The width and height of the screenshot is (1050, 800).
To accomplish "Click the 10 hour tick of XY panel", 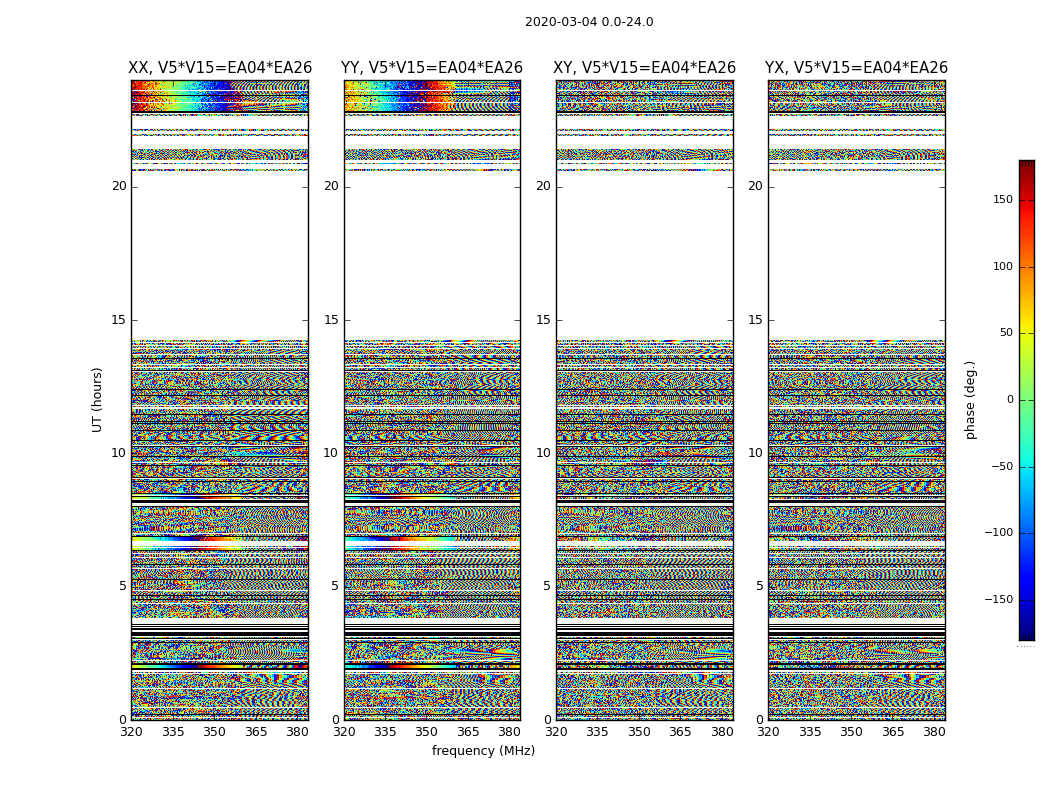I will [543, 453].
